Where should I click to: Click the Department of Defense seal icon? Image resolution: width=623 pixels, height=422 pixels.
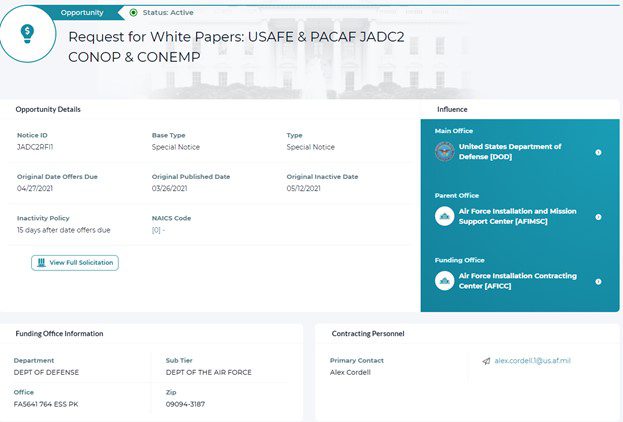point(444,152)
